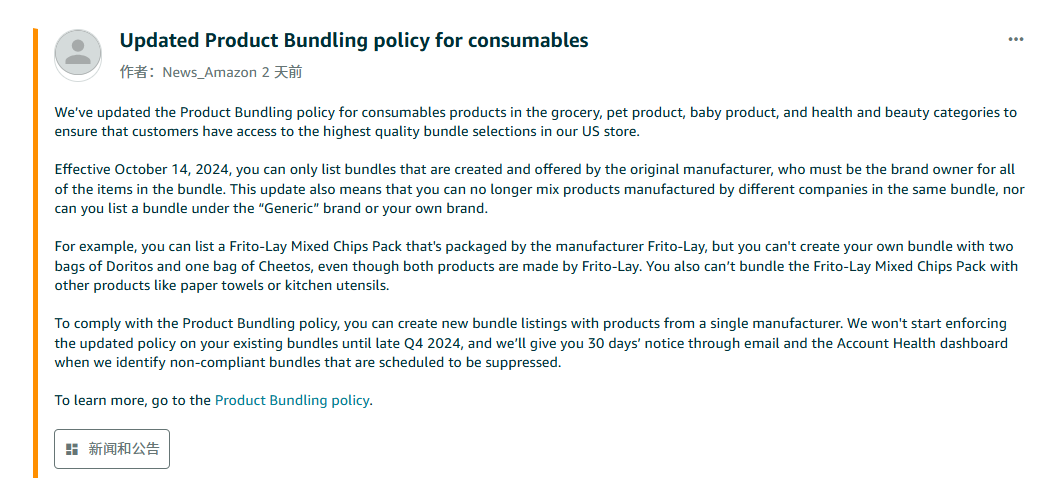The image size is (1056, 478).
Task: Click the author name News_Amazon
Action: (210, 72)
